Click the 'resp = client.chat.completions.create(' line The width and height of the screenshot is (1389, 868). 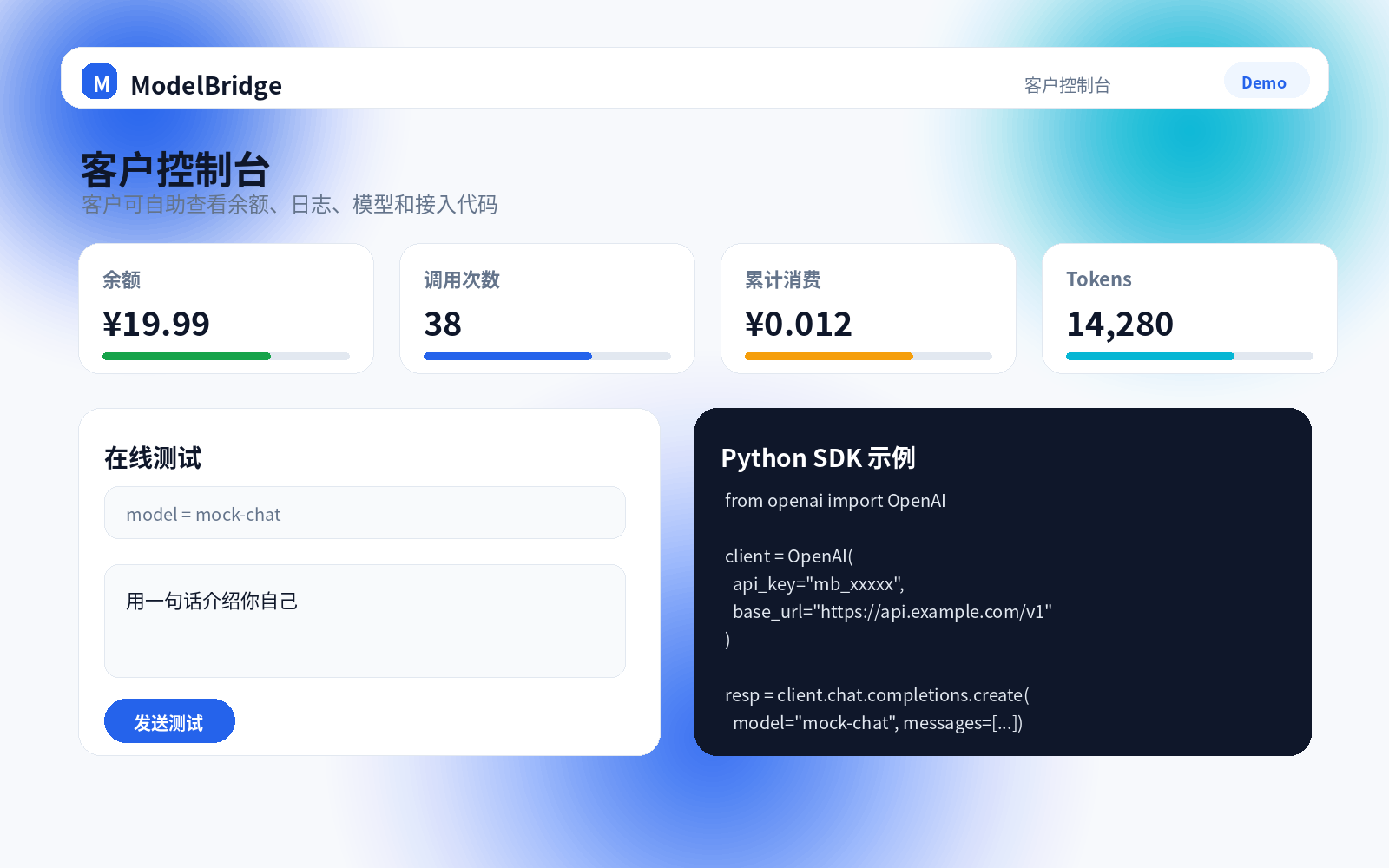click(x=877, y=695)
